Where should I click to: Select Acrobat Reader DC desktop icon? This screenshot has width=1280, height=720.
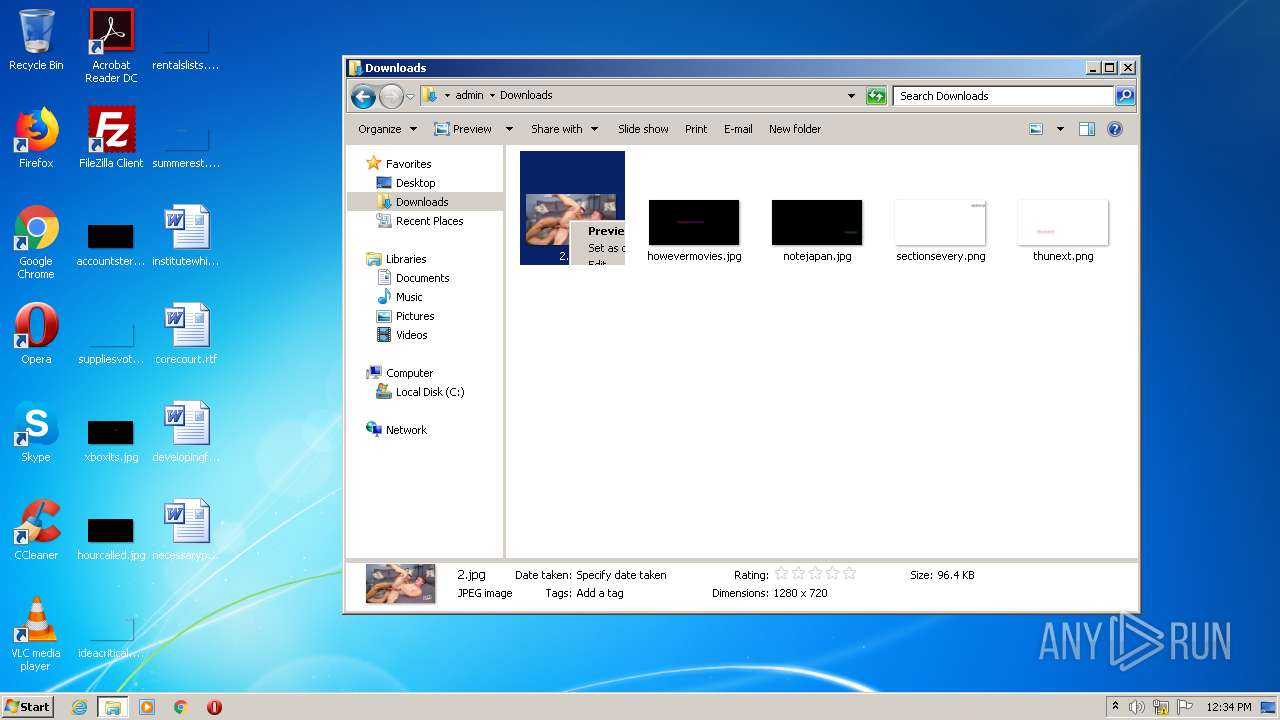111,45
